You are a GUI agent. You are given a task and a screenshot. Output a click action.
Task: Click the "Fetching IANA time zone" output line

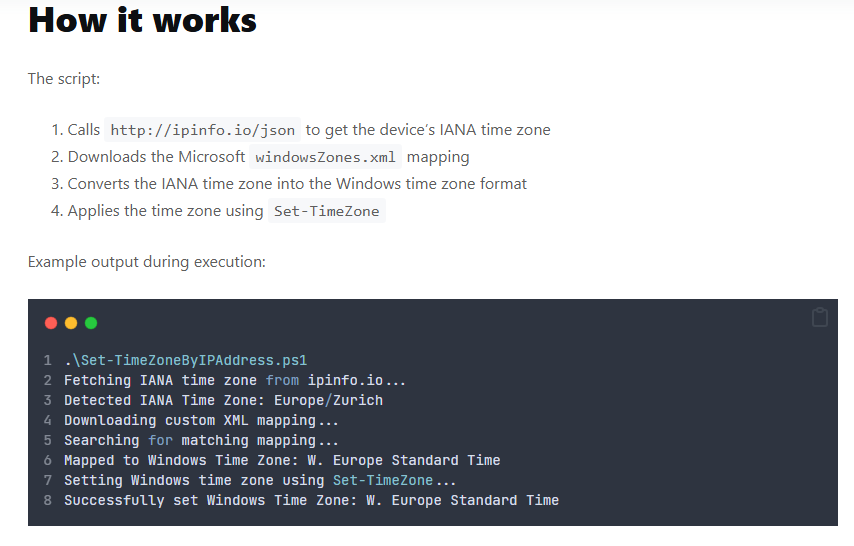(x=235, y=380)
